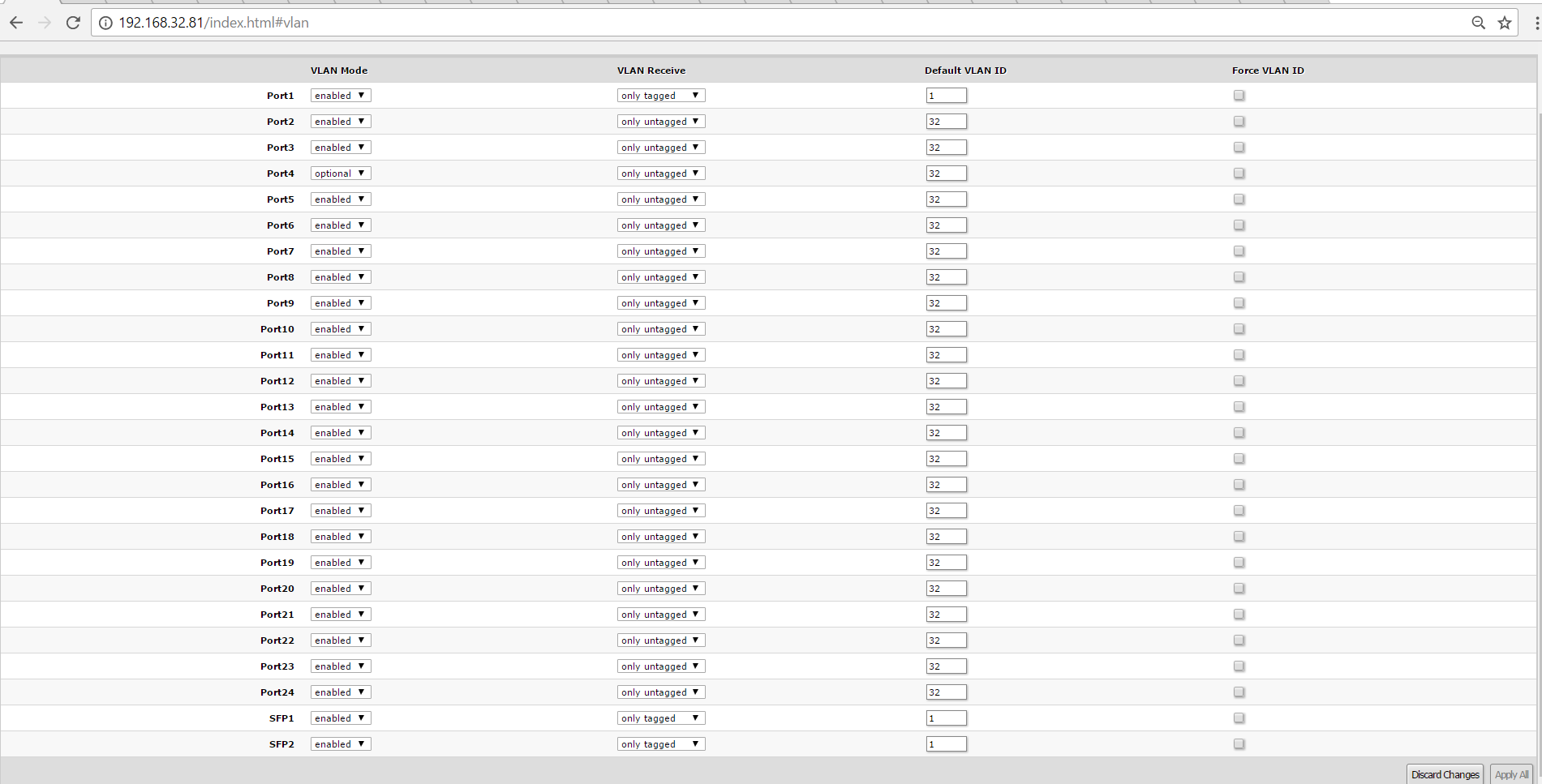Check Force VLAN ID for Port12

[1239, 380]
